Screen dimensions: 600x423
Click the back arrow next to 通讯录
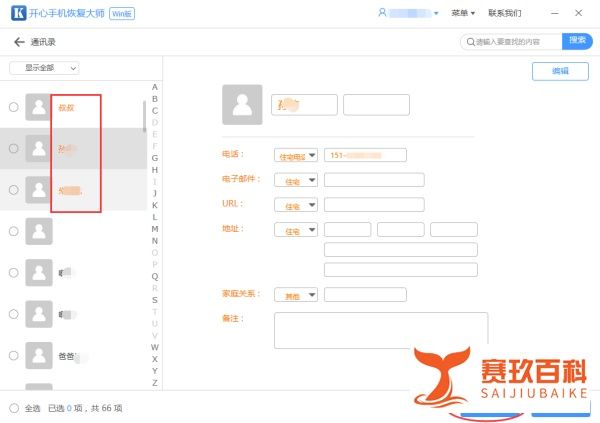coord(19,42)
